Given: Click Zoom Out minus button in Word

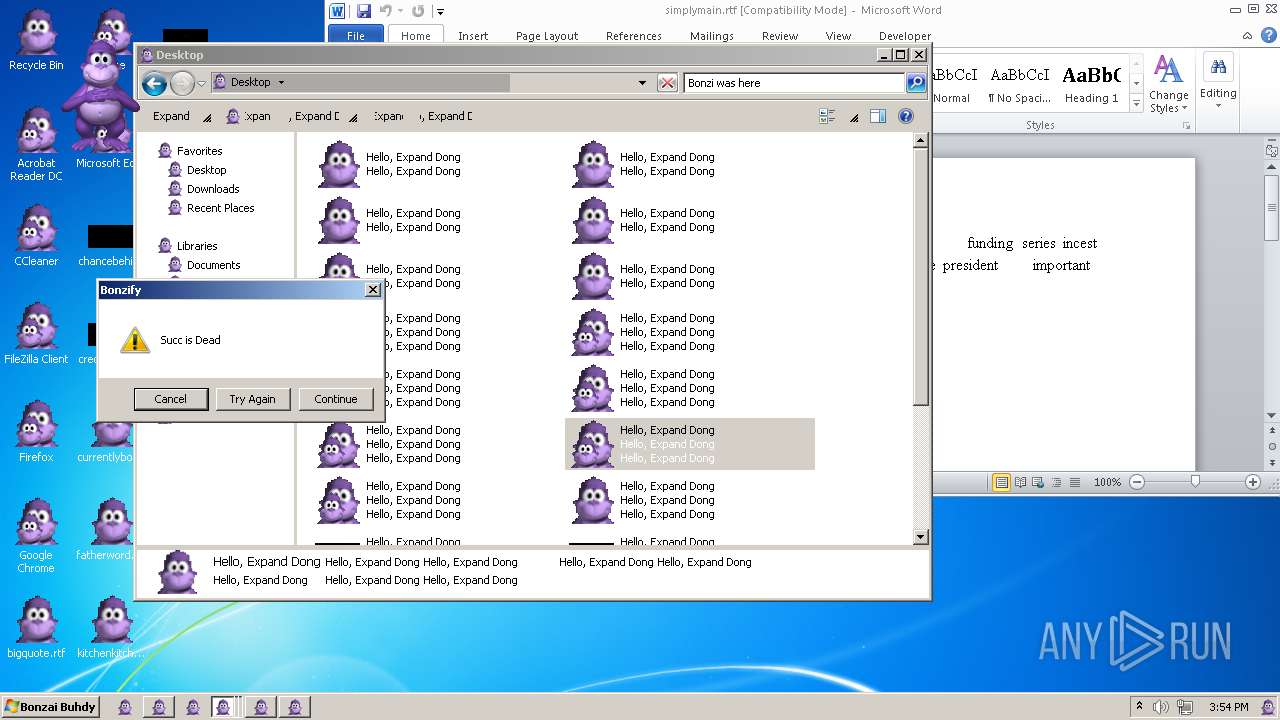Looking at the screenshot, I should (1137, 482).
